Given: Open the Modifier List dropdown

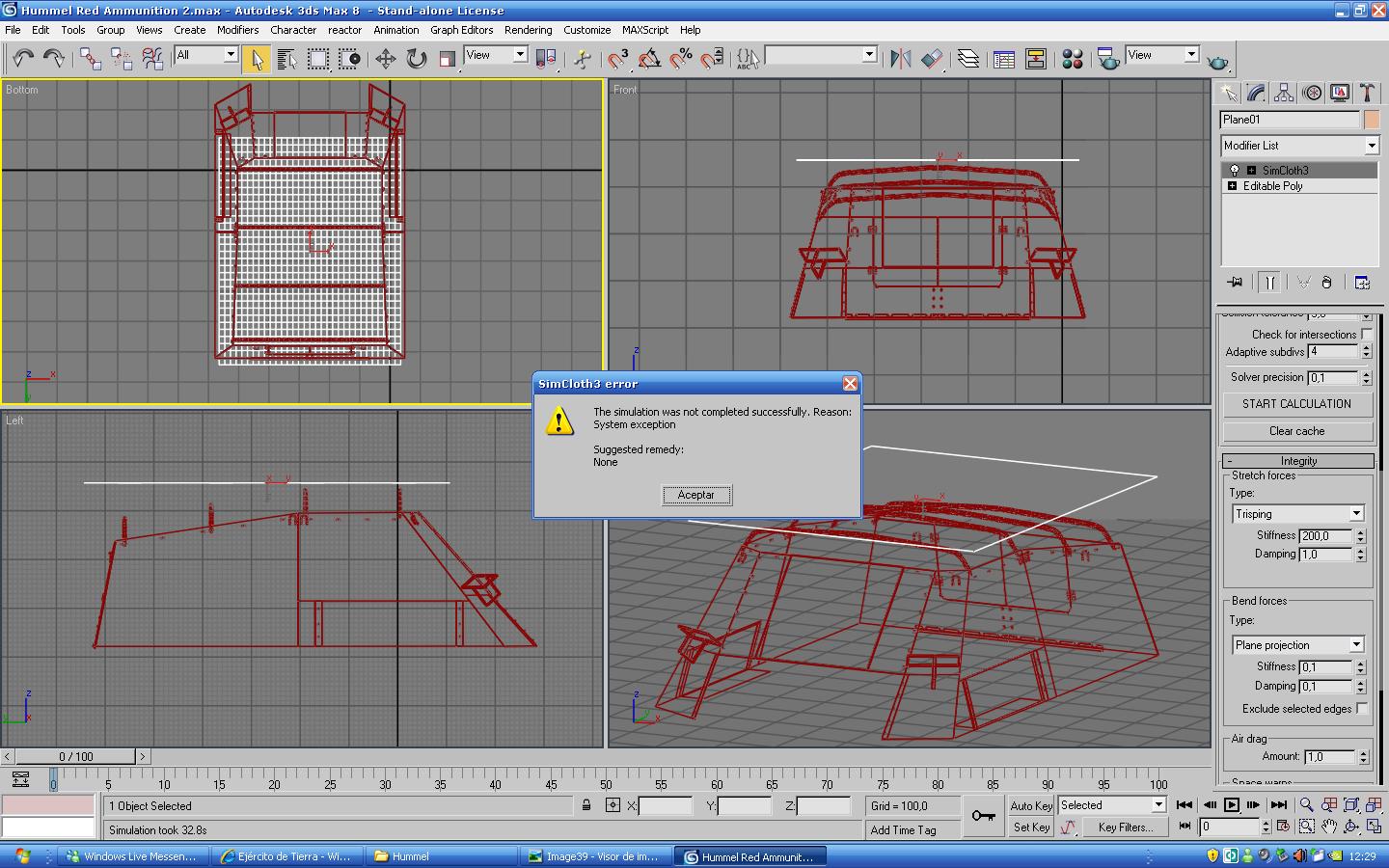Looking at the screenshot, I should [1299, 146].
